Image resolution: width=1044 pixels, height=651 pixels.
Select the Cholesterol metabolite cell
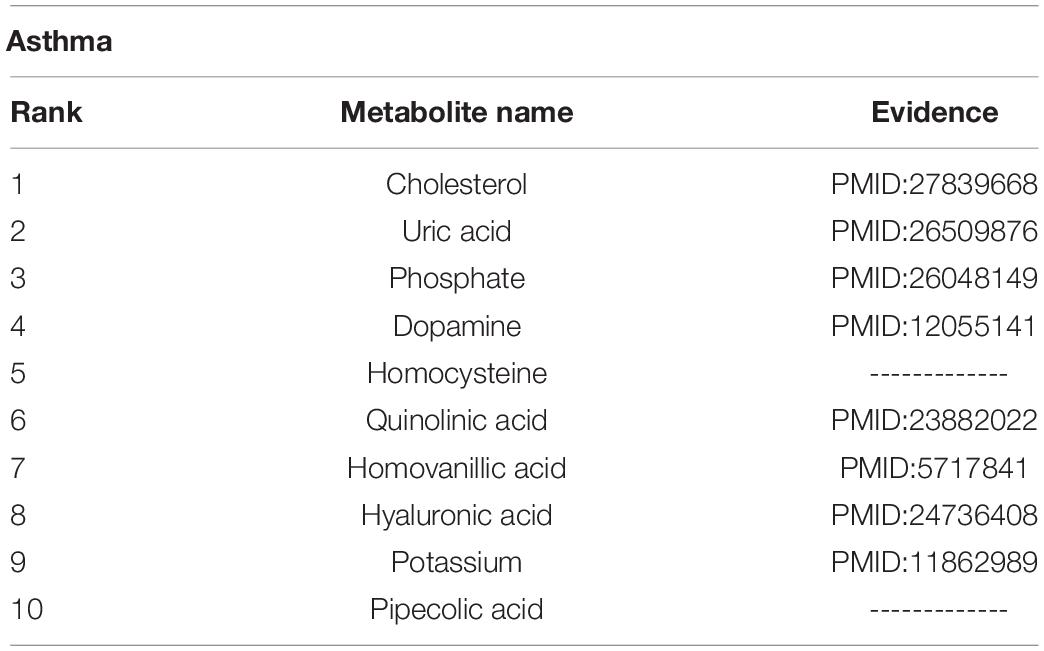(456, 184)
